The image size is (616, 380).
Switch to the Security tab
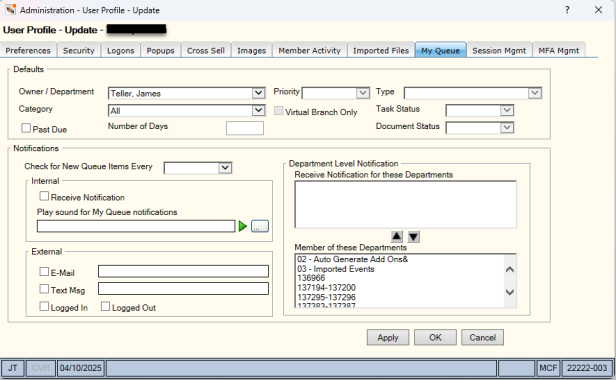(79, 50)
